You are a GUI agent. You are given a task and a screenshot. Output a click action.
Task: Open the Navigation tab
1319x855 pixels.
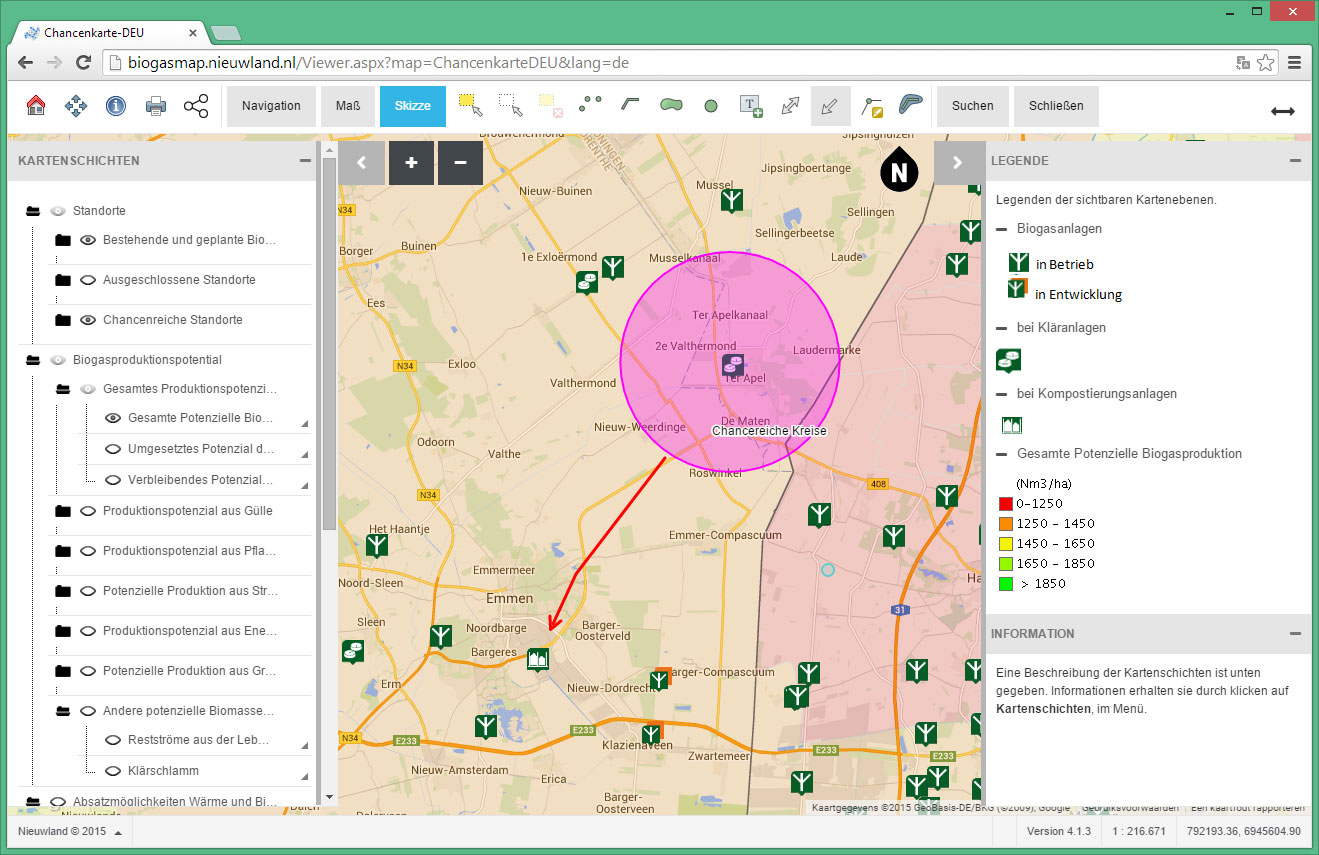click(x=271, y=106)
